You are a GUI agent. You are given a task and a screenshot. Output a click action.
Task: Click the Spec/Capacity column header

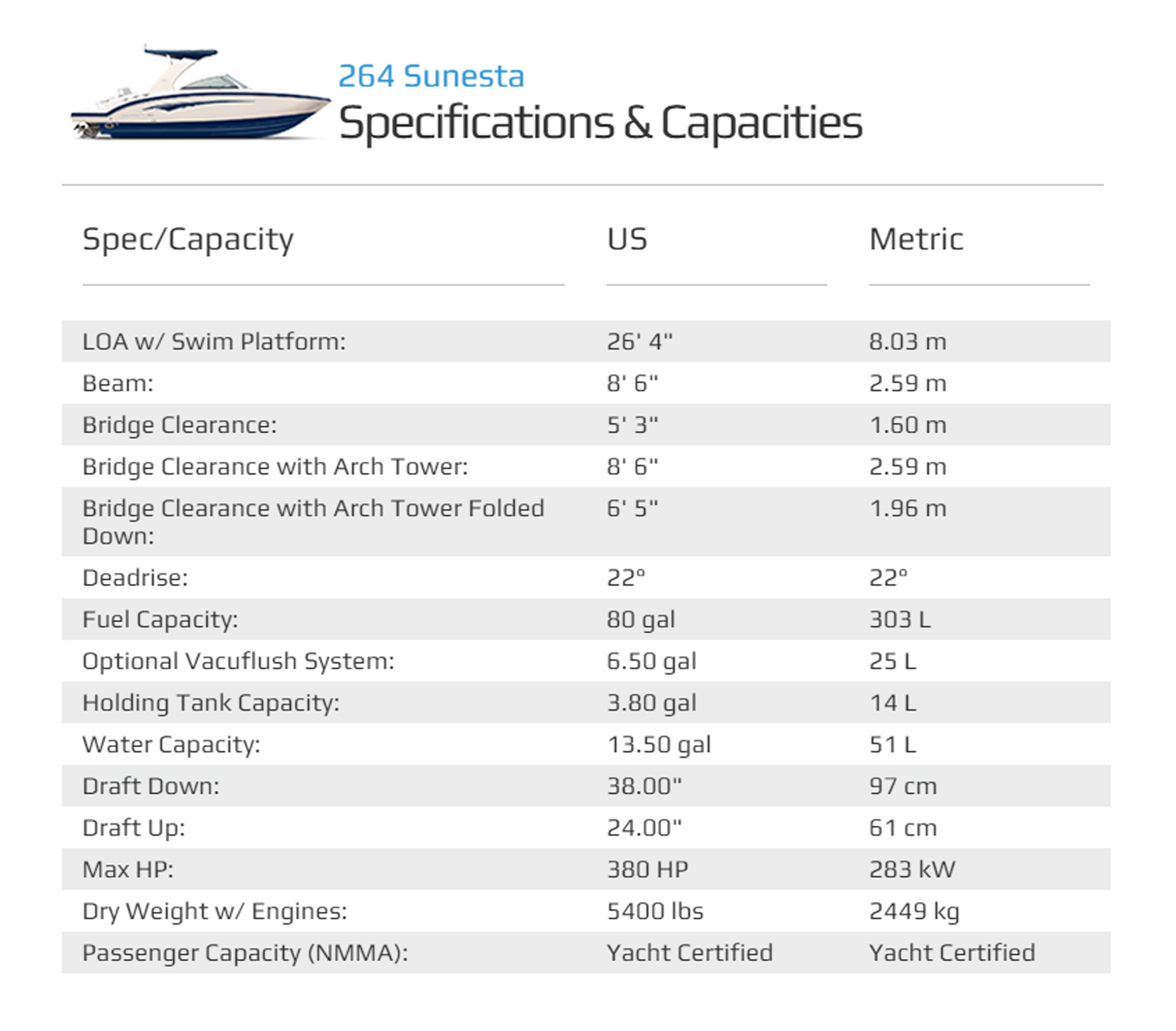coord(188,239)
